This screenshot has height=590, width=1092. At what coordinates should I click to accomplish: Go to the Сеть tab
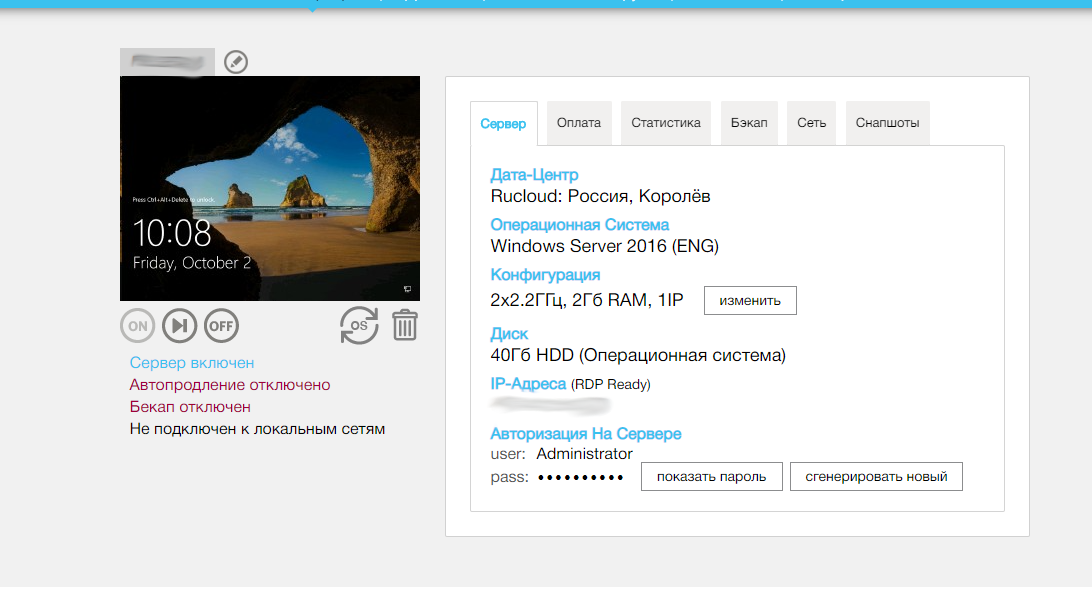click(811, 123)
